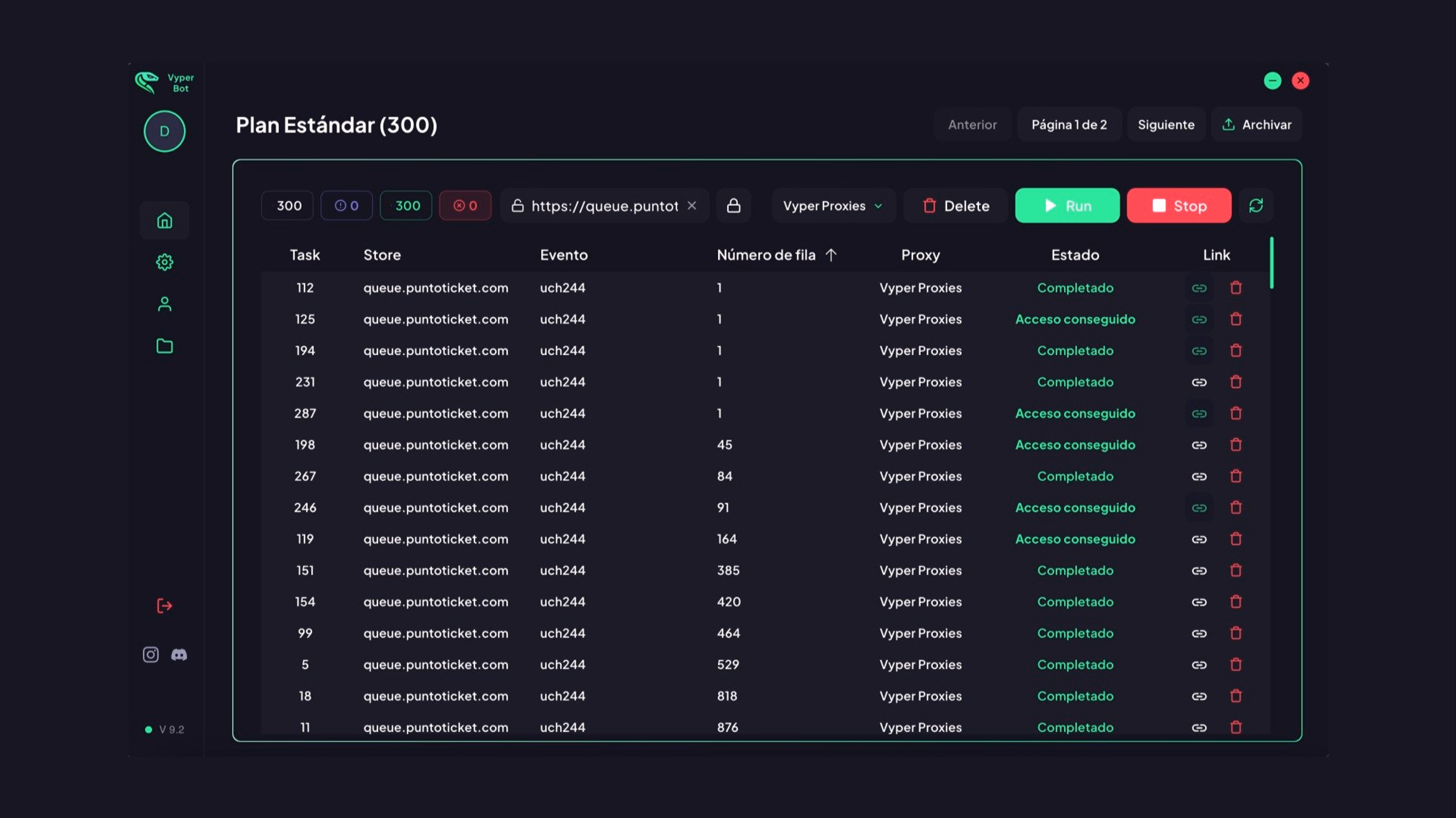Delete task 267 with trash icon

[x=1236, y=476]
